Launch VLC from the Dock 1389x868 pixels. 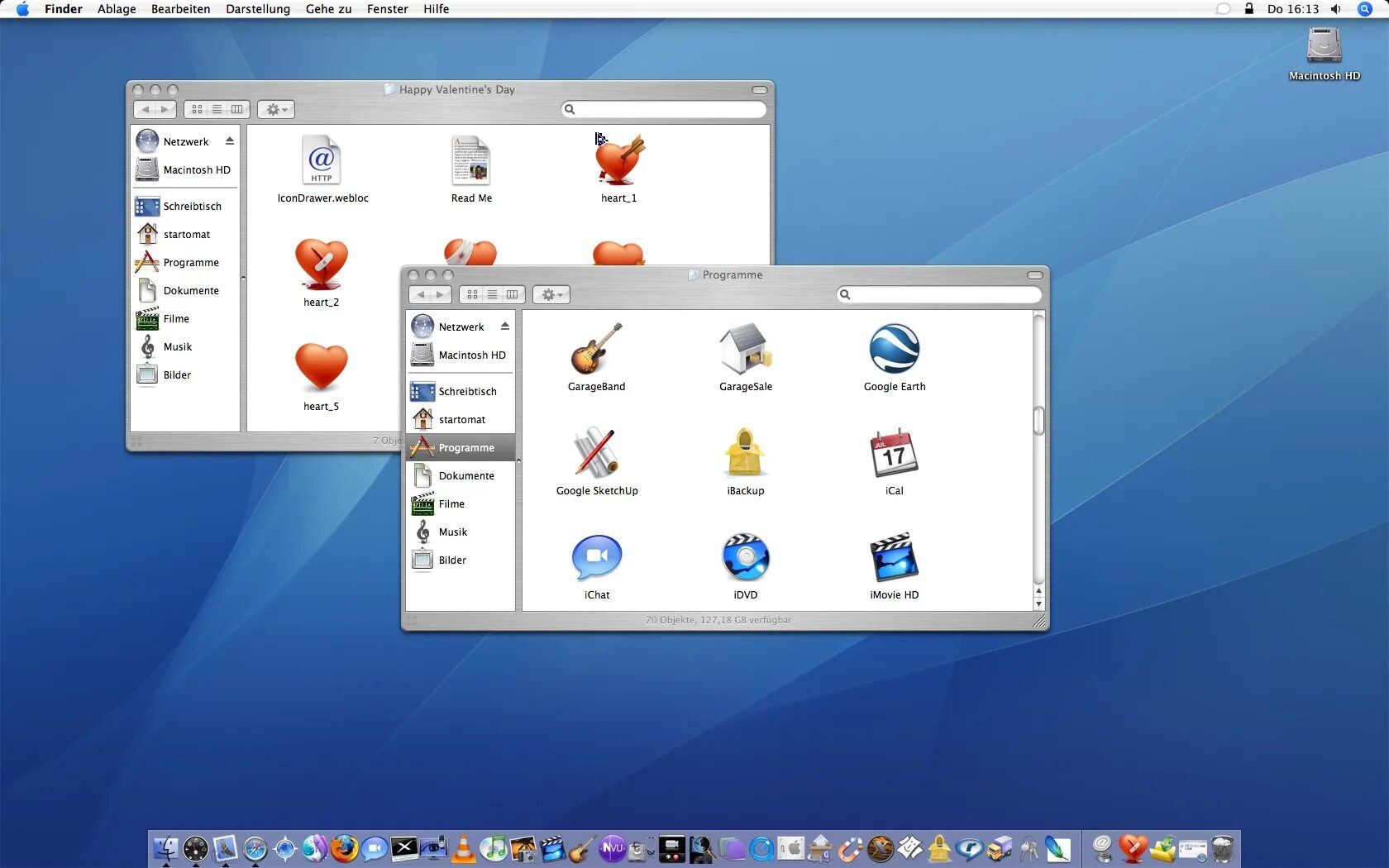pos(464,849)
